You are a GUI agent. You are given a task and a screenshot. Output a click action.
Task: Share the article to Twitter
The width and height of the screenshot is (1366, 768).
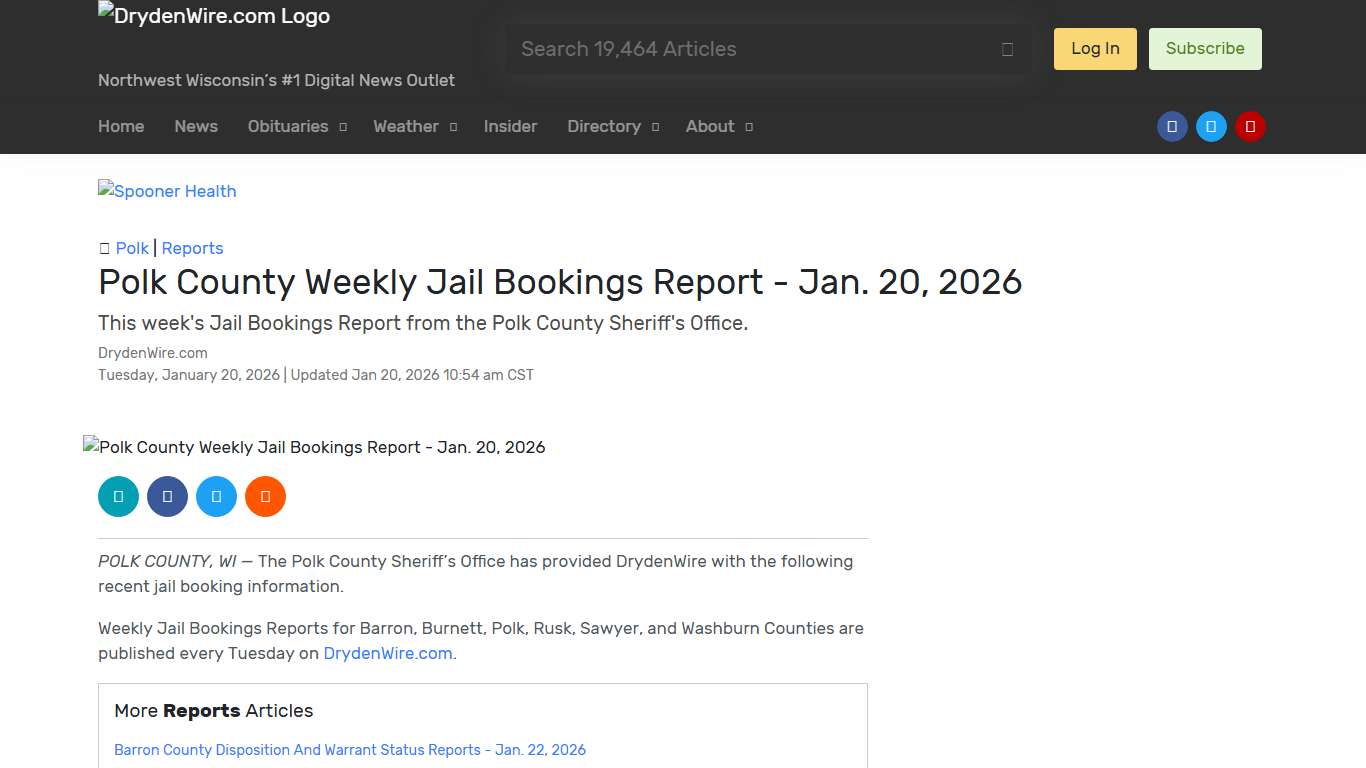(x=216, y=496)
